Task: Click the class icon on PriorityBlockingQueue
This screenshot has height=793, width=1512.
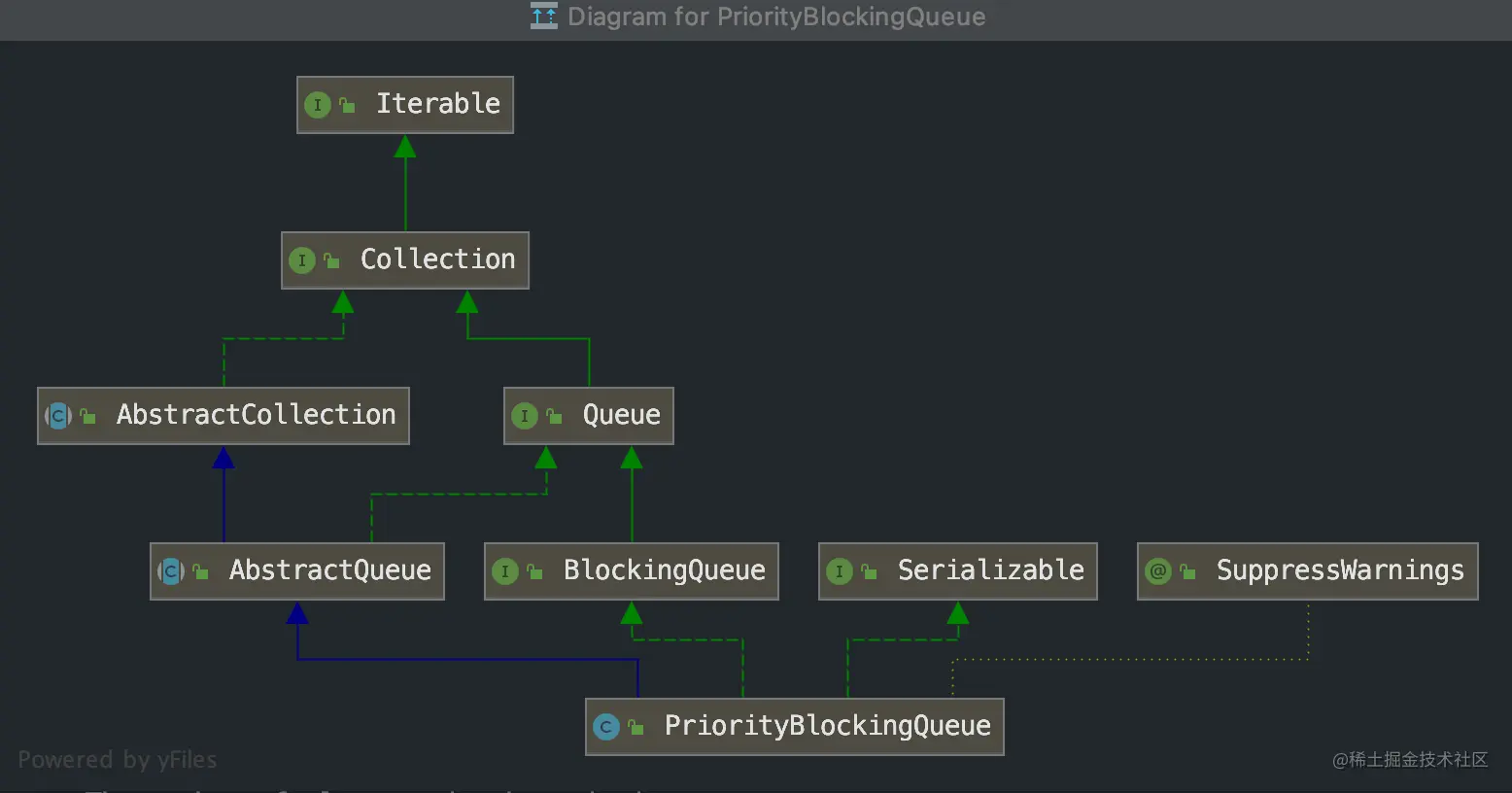Action: tap(606, 727)
